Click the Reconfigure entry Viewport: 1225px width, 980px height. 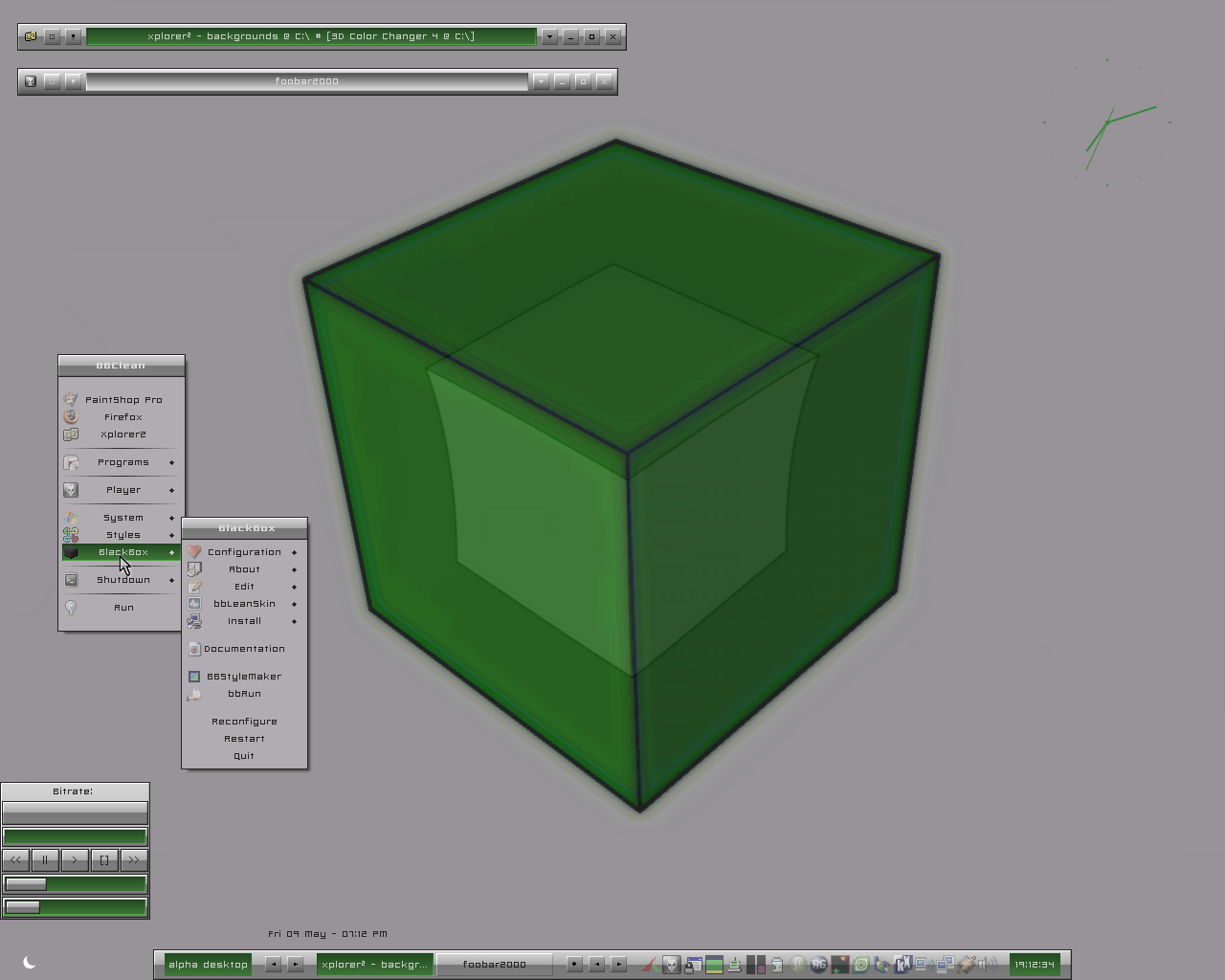tap(243, 721)
